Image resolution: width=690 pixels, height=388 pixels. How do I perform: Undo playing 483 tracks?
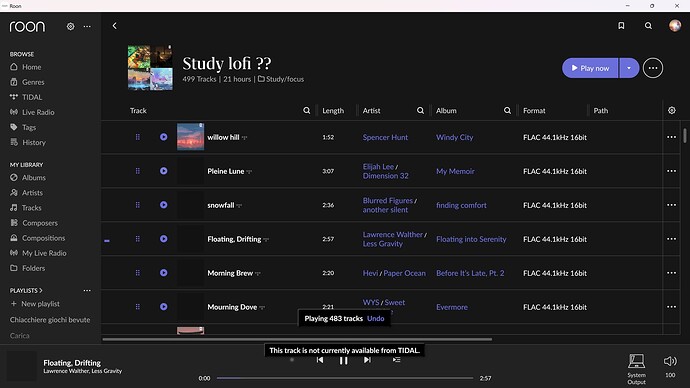click(375, 318)
